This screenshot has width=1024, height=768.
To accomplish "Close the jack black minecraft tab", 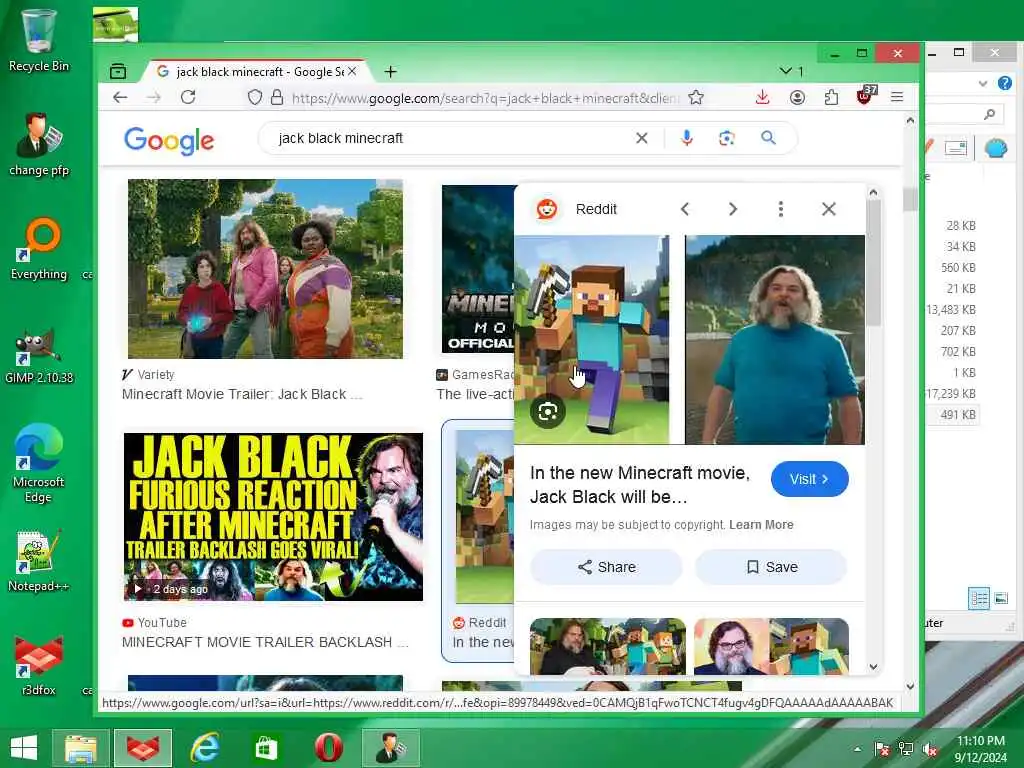I will [353, 71].
